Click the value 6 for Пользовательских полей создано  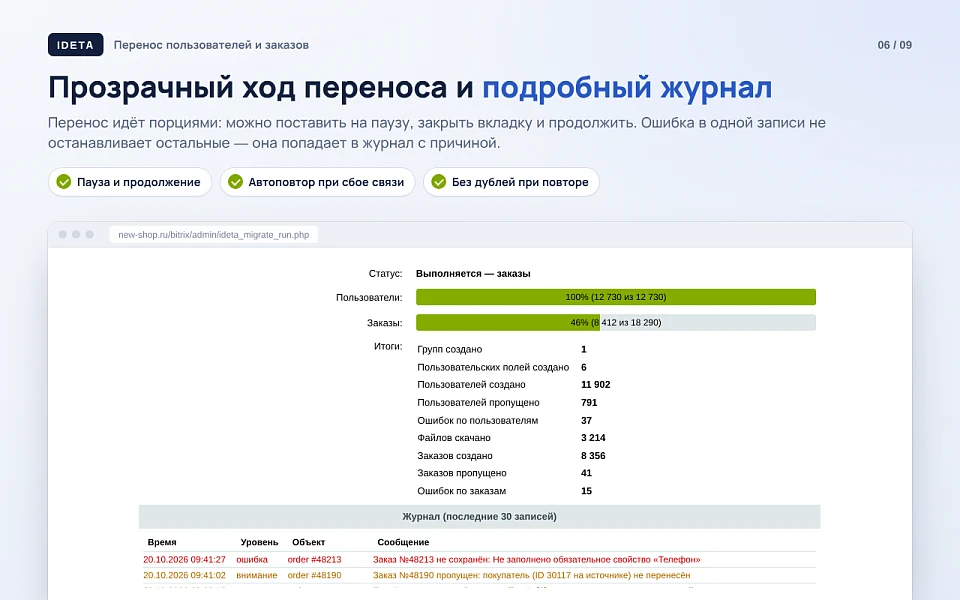tap(583, 367)
